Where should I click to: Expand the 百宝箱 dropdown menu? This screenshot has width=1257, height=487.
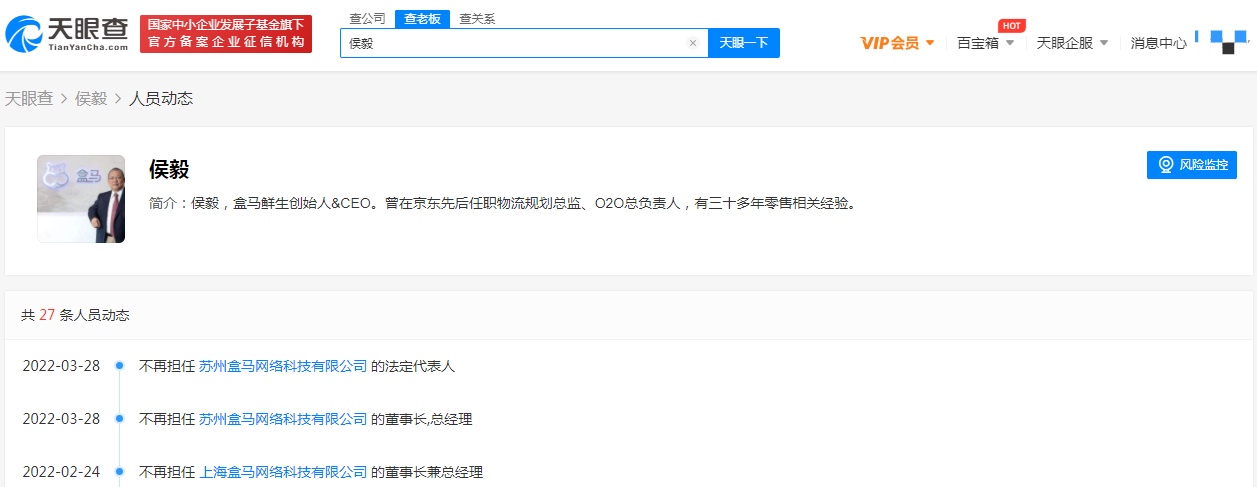(985, 43)
